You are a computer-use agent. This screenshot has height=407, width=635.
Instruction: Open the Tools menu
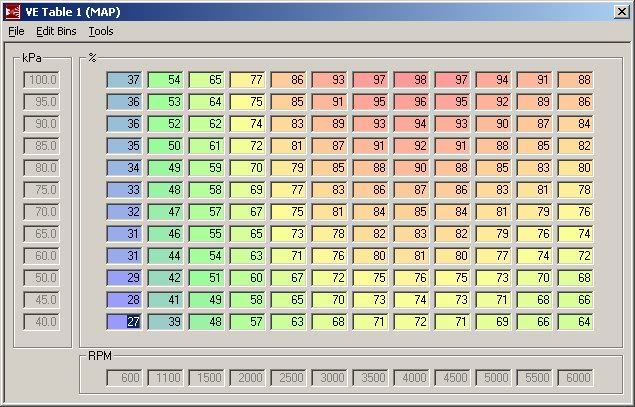101,31
